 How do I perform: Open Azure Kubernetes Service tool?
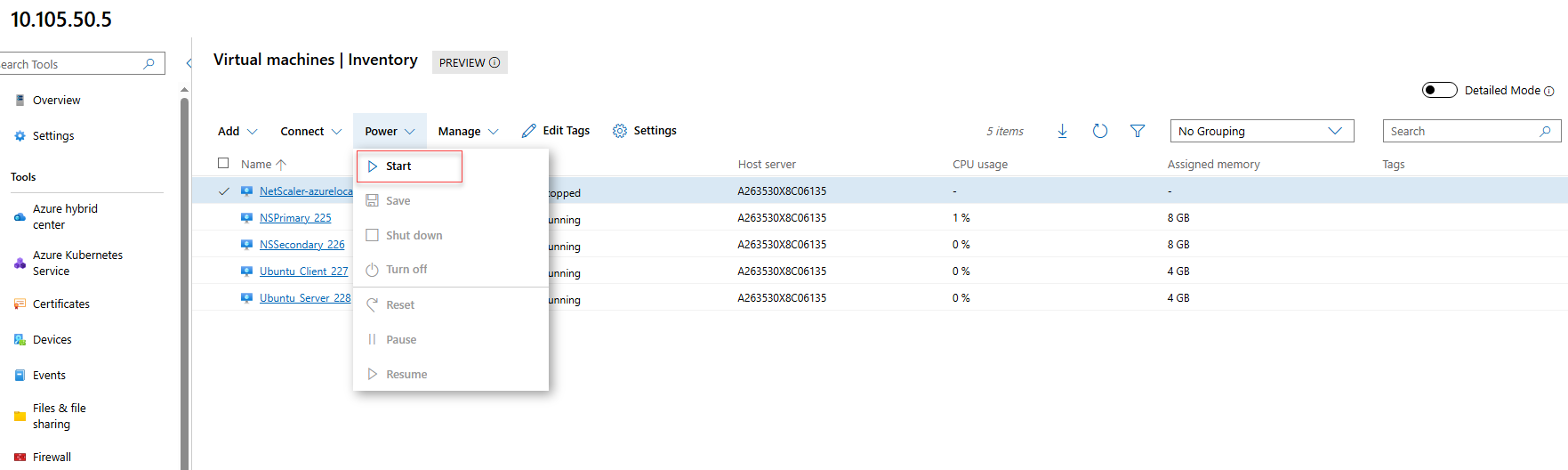77,263
